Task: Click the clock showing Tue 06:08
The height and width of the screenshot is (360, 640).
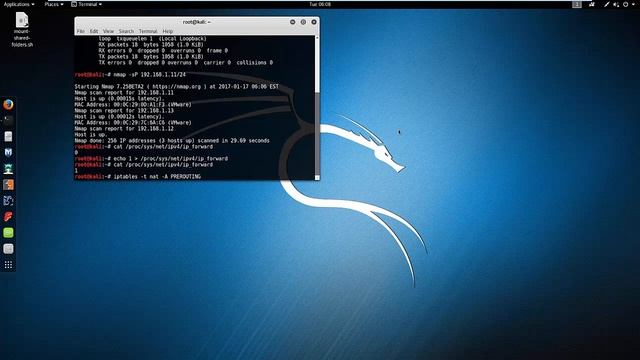Action: [320, 4]
